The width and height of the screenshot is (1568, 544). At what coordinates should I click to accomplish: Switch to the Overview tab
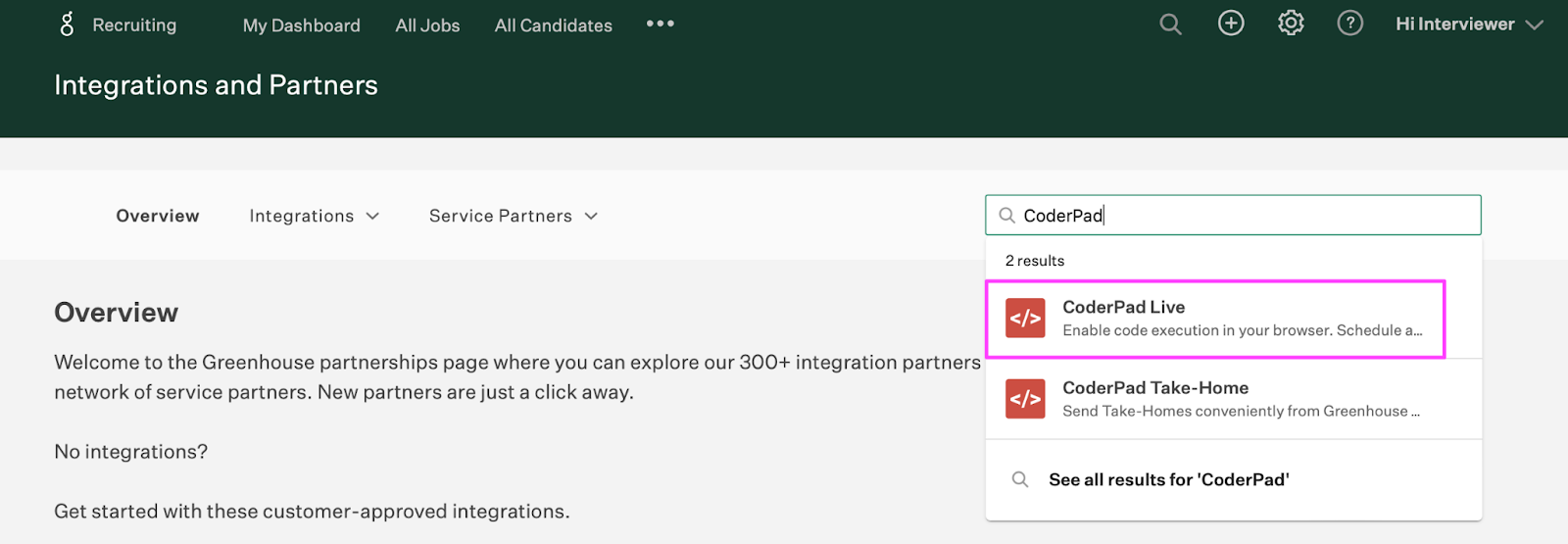tap(158, 216)
